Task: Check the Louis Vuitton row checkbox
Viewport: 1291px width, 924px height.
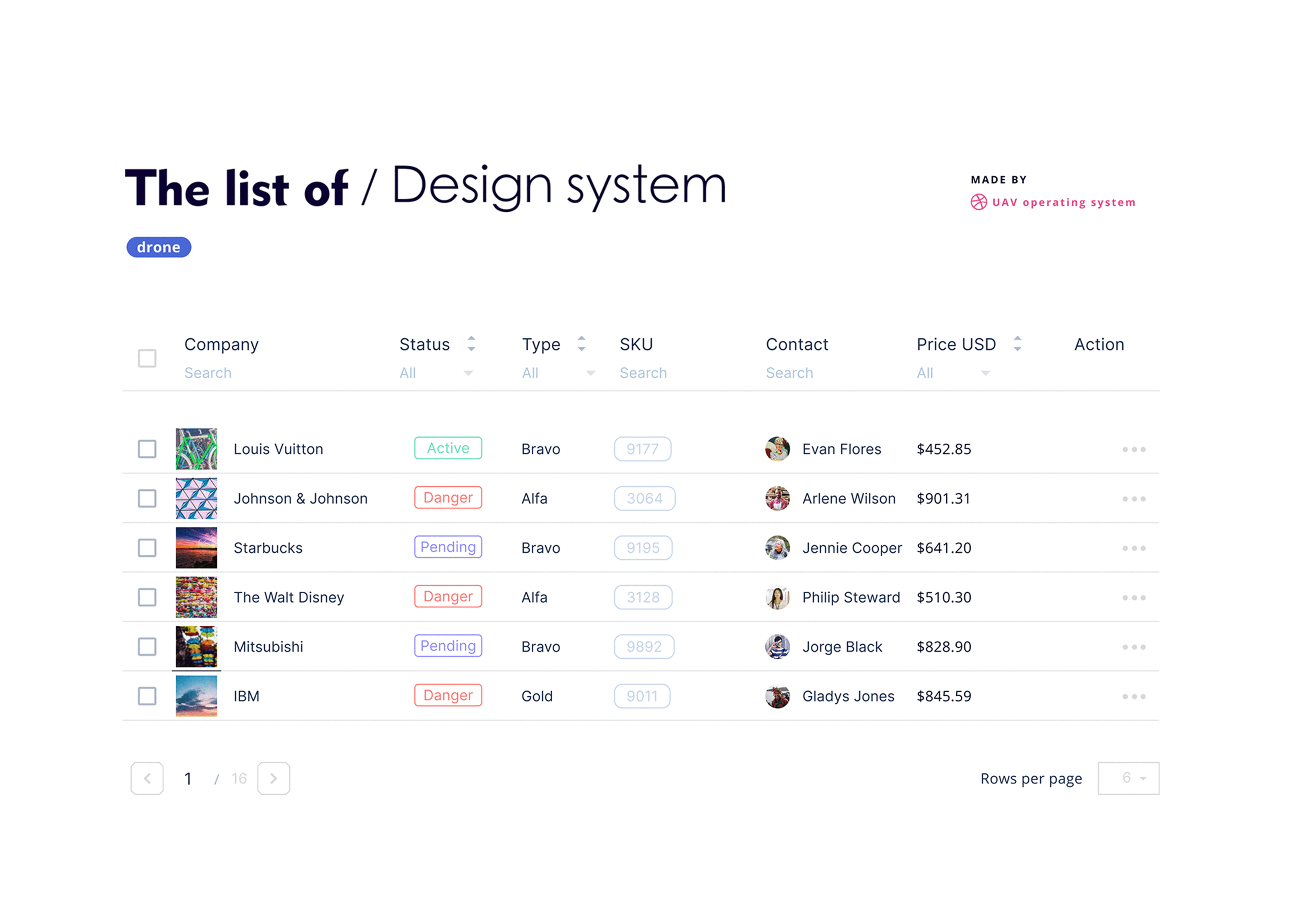Action: point(147,449)
